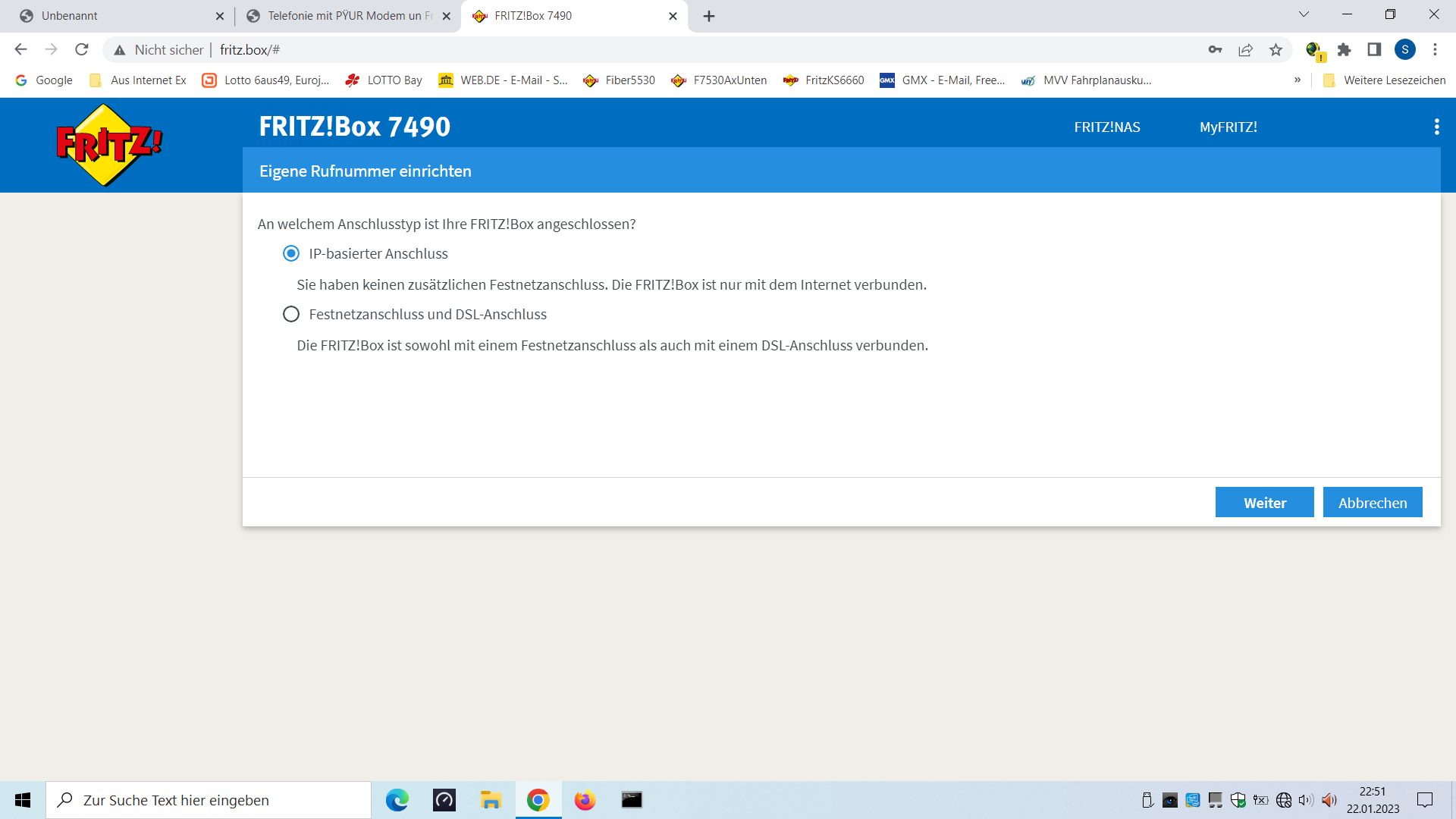Bookmark page with star icon
The height and width of the screenshot is (819, 1456).
(1276, 50)
